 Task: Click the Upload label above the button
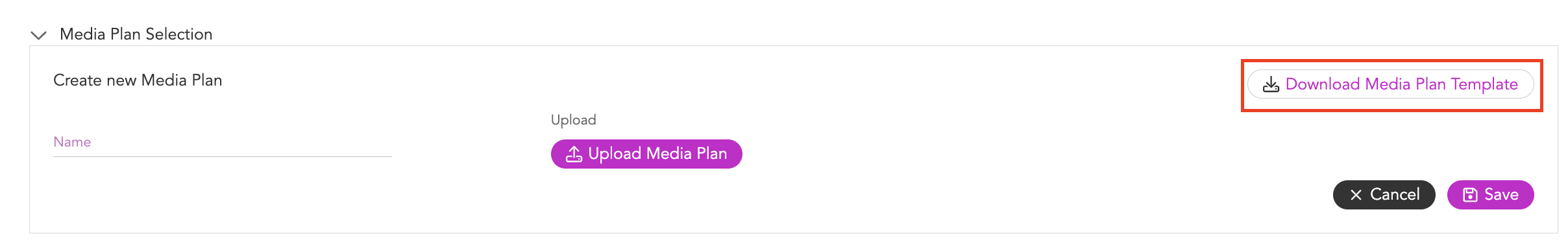pyautogui.click(x=574, y=120)
